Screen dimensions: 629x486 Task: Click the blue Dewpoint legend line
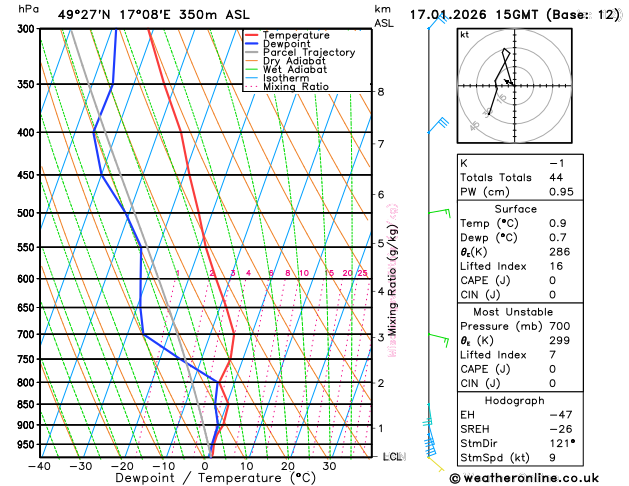coord(252,44)
